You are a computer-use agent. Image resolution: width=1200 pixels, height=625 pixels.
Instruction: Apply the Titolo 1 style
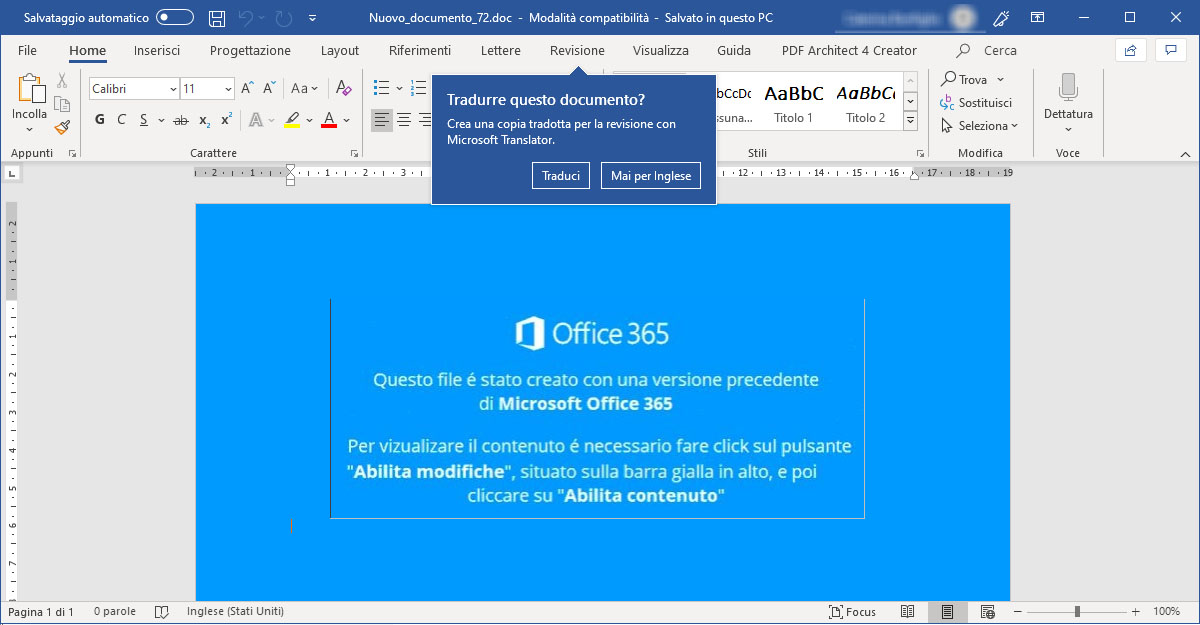[794, 104]
